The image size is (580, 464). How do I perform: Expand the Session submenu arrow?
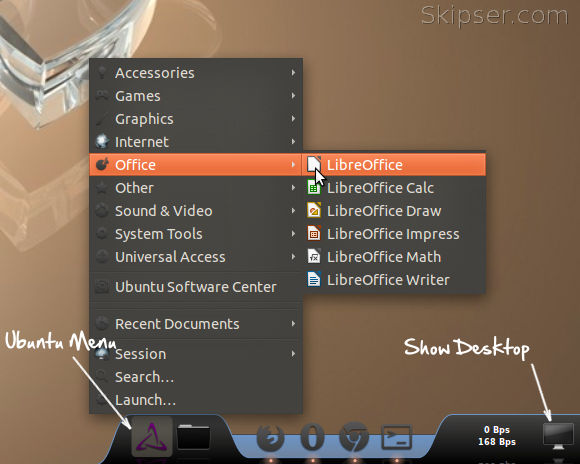pyautogui.click(x=293, y=354)
